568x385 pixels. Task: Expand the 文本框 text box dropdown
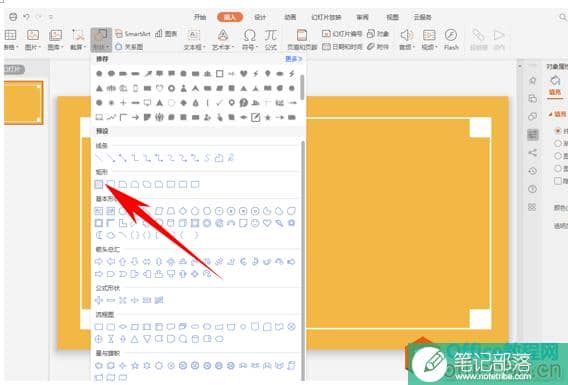tap(194, 39)
